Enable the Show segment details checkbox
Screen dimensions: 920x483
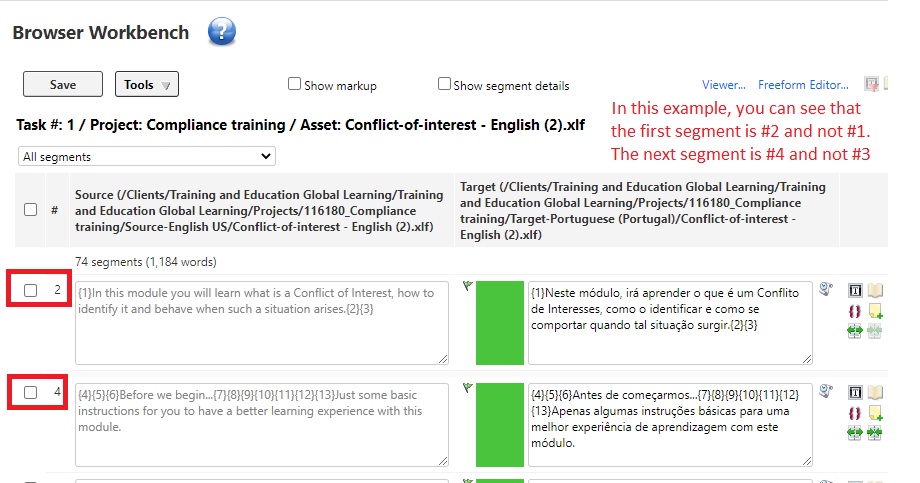444,84
